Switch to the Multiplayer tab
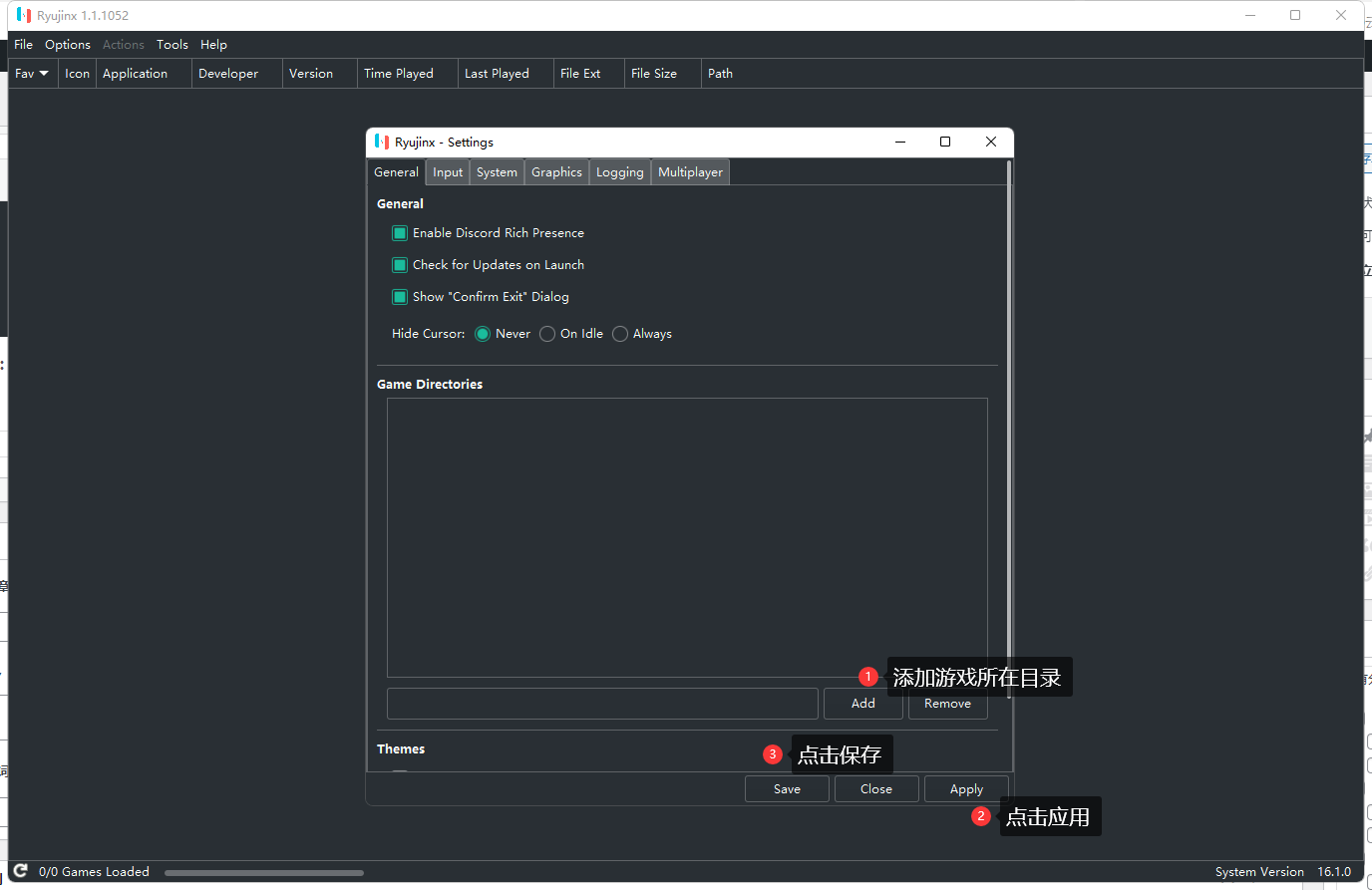The width and height of the screenshot is (1372, 890). pyautogui.click(x=690, y=172)
